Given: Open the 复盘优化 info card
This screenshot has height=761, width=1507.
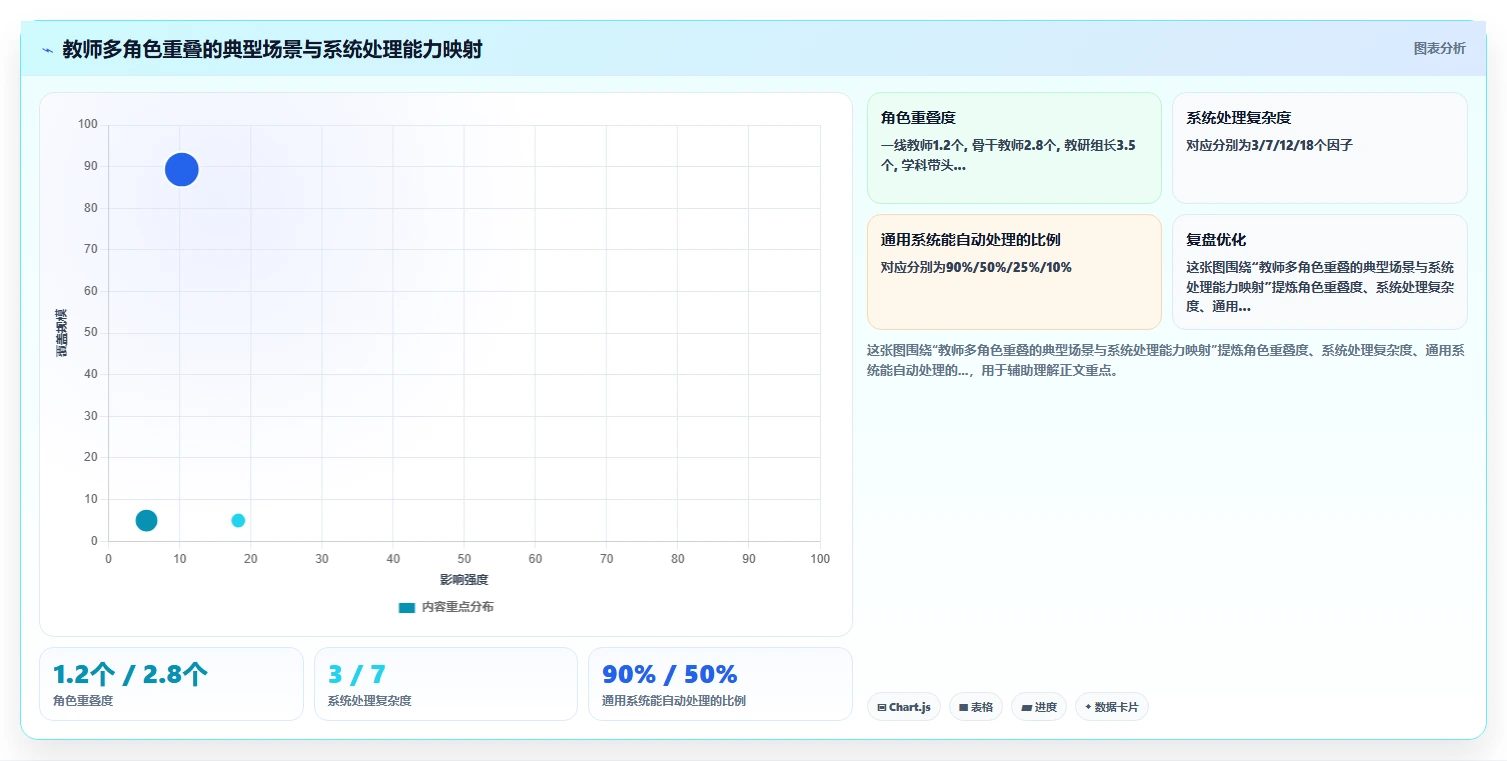Looking at the screenshot, I should (1319, 272).
